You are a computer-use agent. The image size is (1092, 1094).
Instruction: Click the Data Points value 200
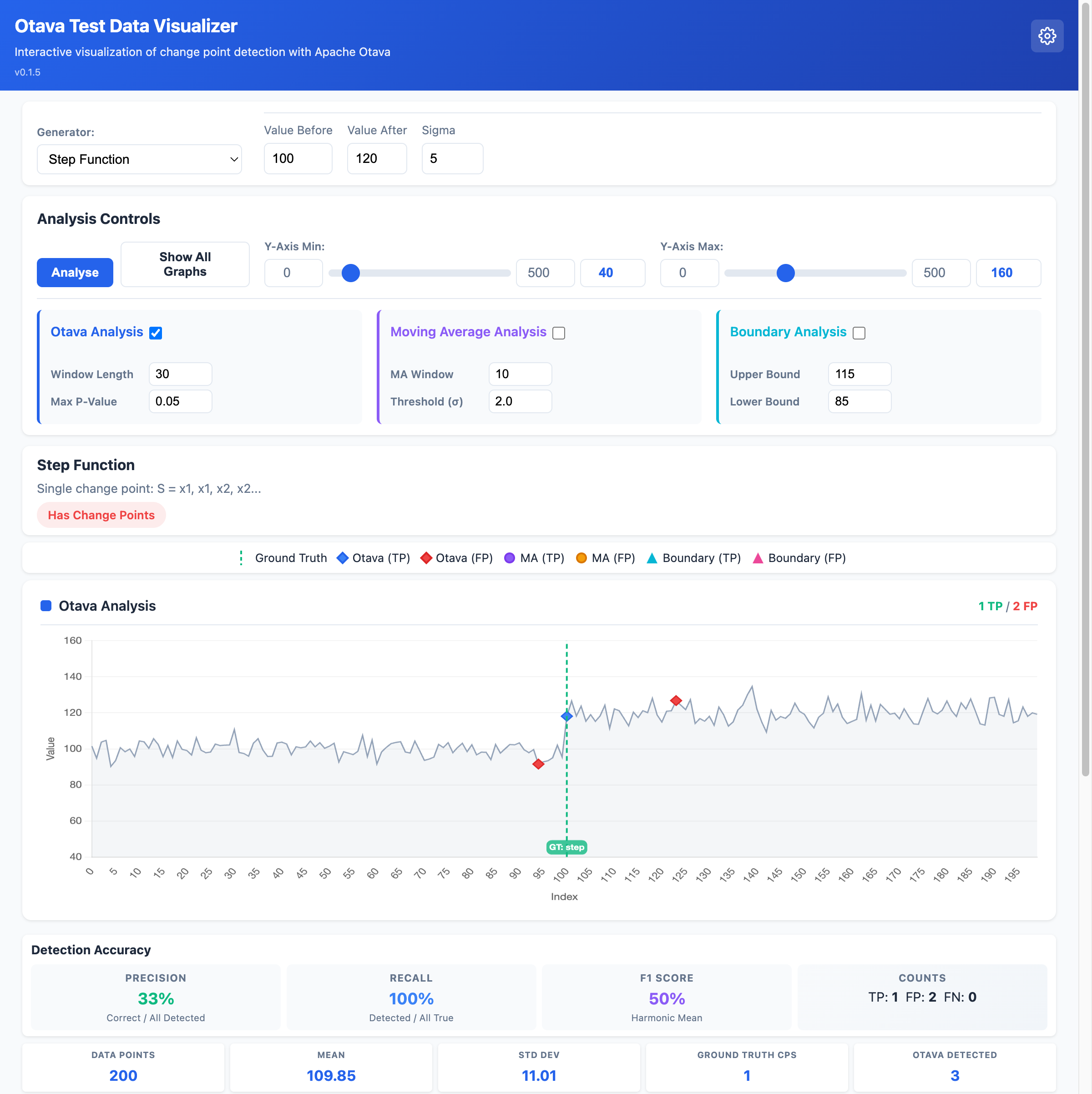(123, 1075)
